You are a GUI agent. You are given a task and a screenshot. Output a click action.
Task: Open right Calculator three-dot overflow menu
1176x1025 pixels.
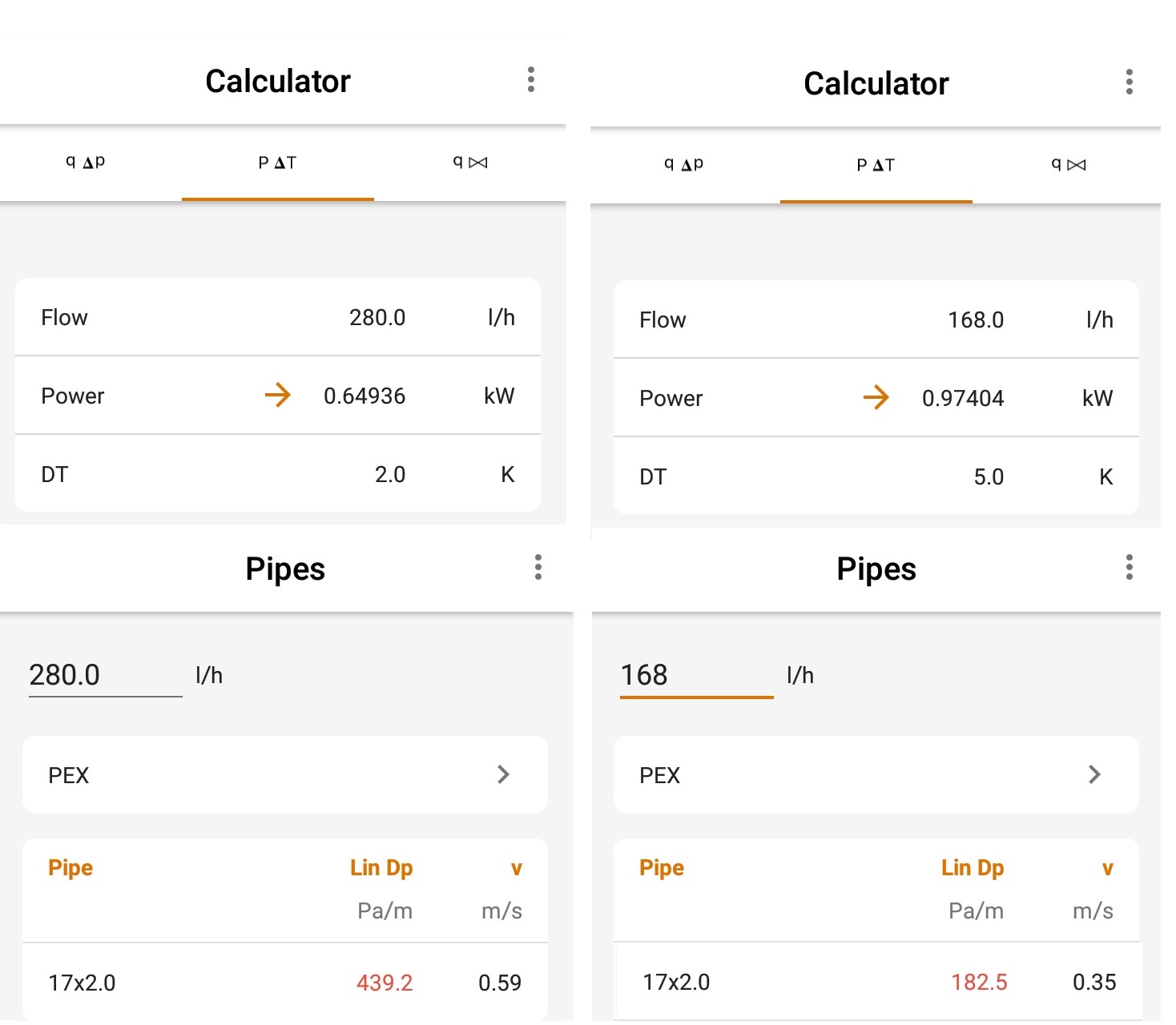tap(1129, 82)
